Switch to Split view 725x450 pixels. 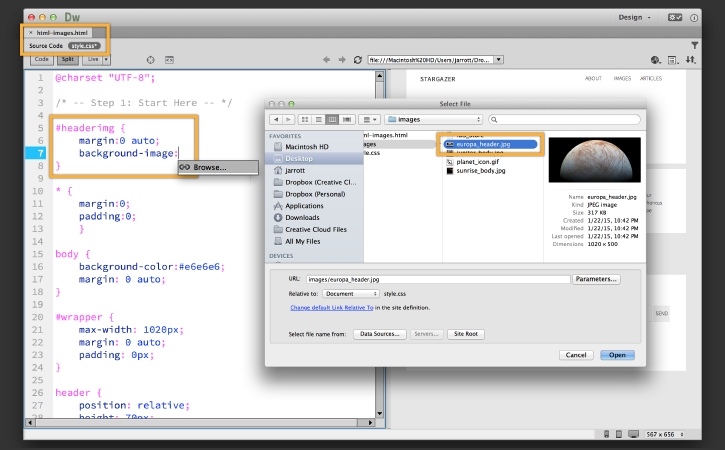click(x=68, y=59)
